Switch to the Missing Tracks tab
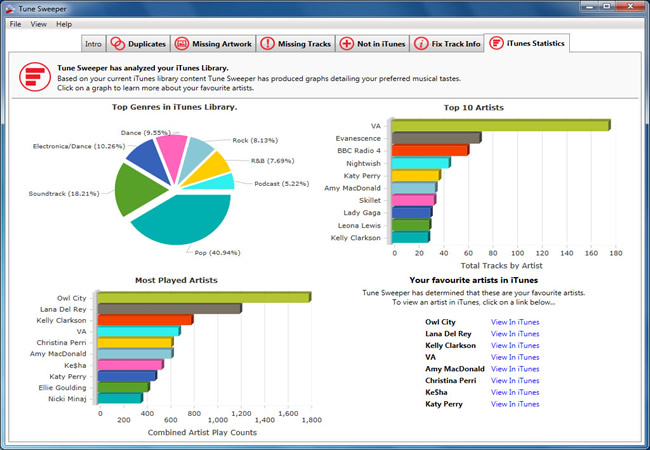 click(x=296, y=44)
